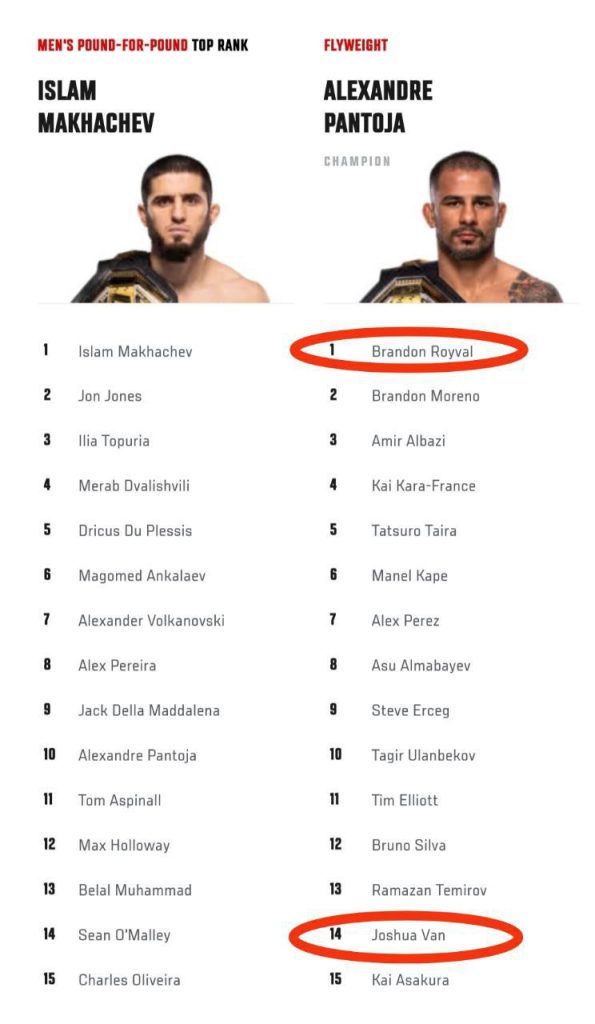This screenshot has width=595, height=1024.
Task: Open Charles Oliveira's profile
Action: pos(129,980)
